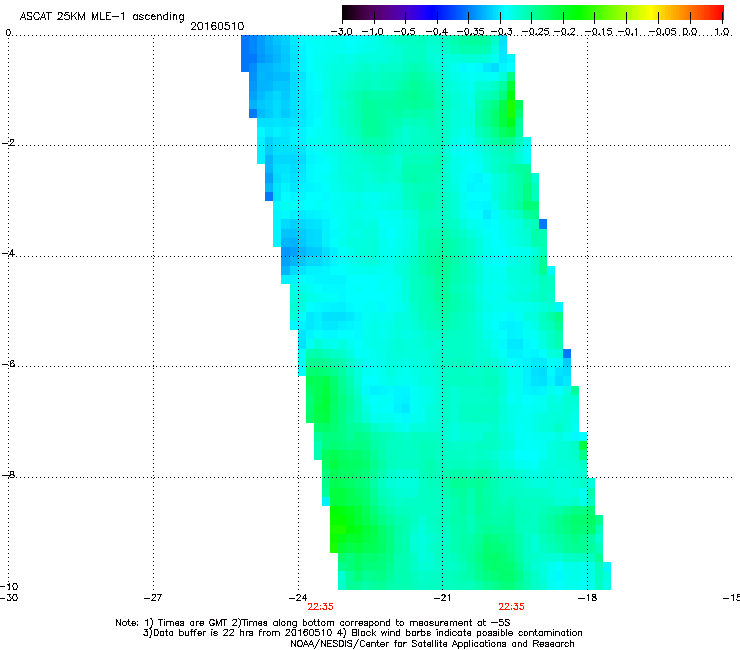Image resolution: width=740 pixels, height=650 pixels.
Task: Click the isolated blue pixel near -6 latitude
Action: point(567,354)
